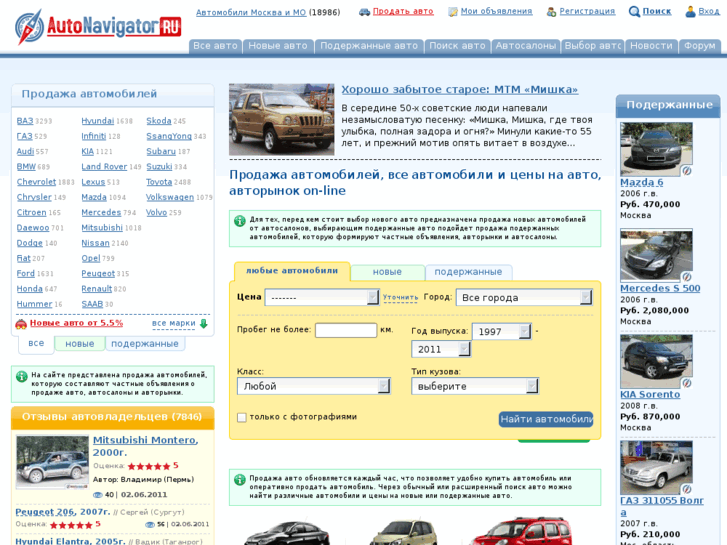Open the Форум nav tab
Image resolution: width=727 pixels, height=545 pixels.
click(x=700, y=46)
